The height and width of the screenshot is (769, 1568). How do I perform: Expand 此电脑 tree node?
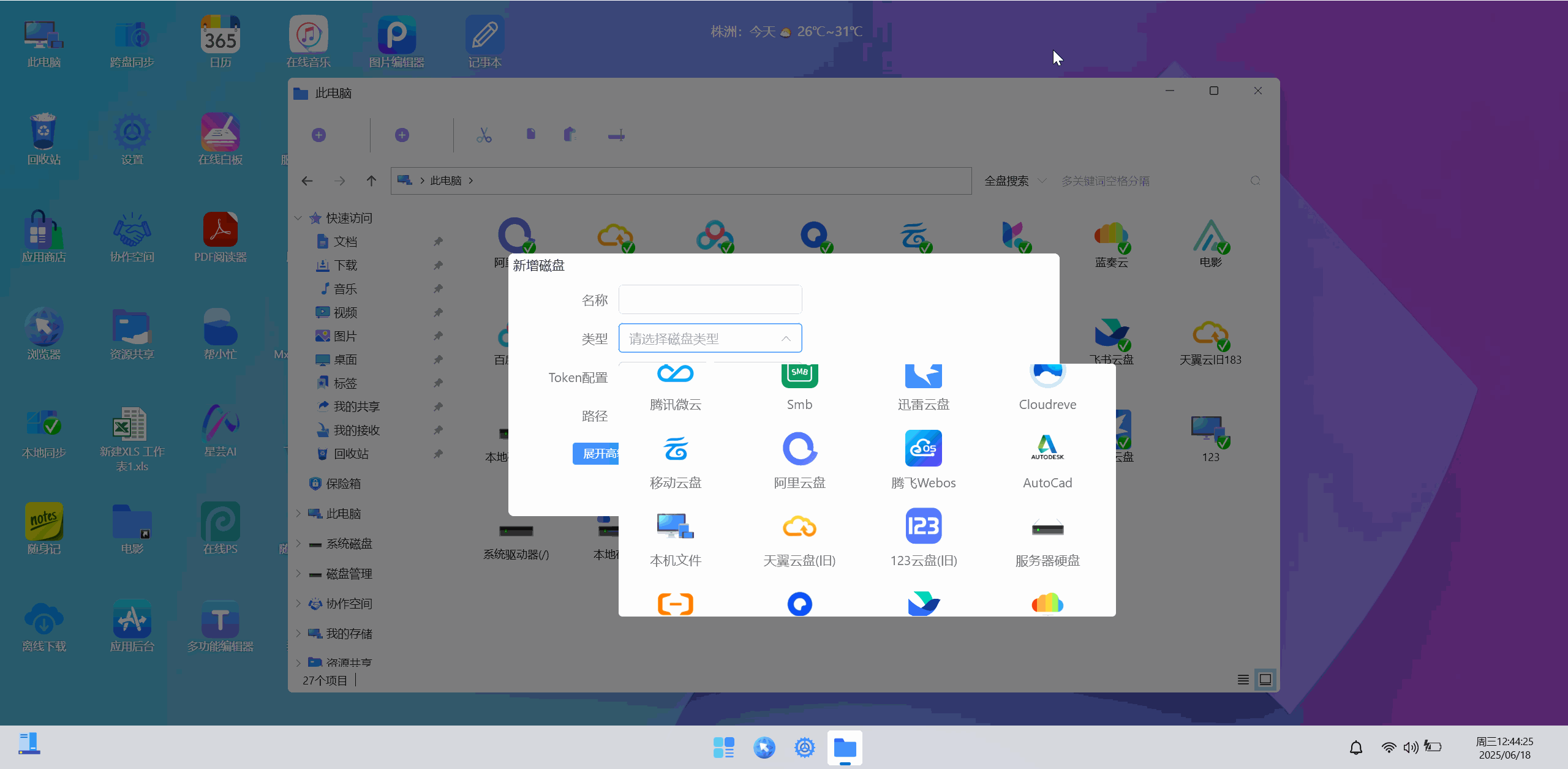click(x=298, y=514)
